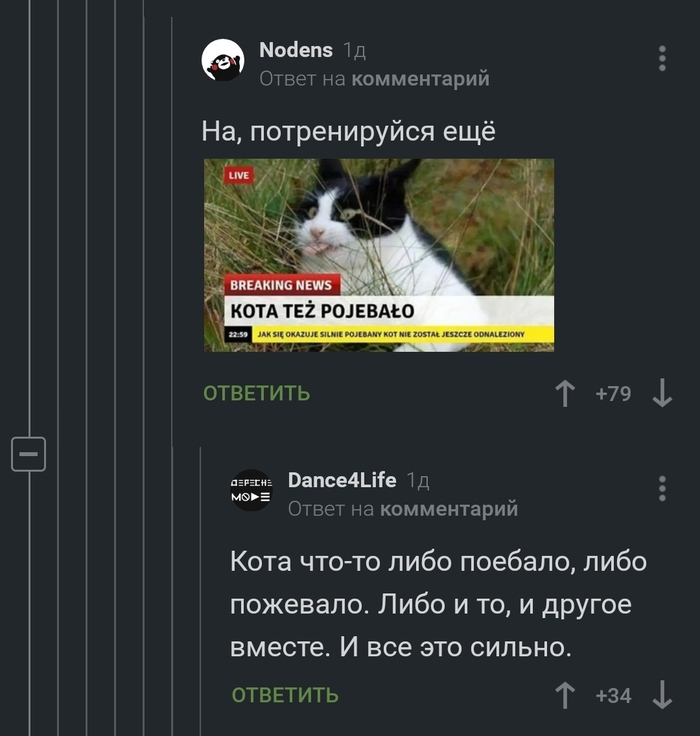
Task: Open the three-dot menu on Nodens' comment
Action: tap(662, 59)
